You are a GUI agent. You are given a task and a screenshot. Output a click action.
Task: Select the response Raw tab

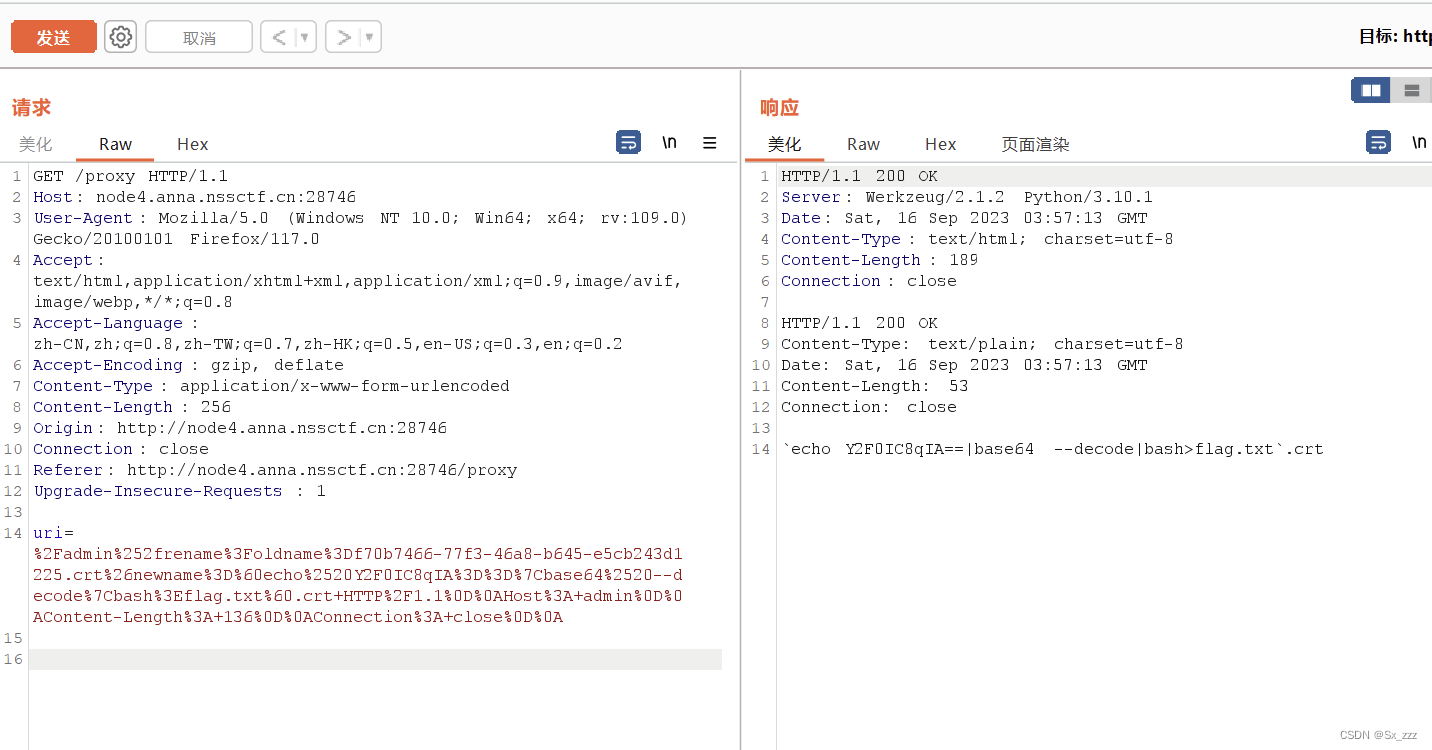point(863,144)
